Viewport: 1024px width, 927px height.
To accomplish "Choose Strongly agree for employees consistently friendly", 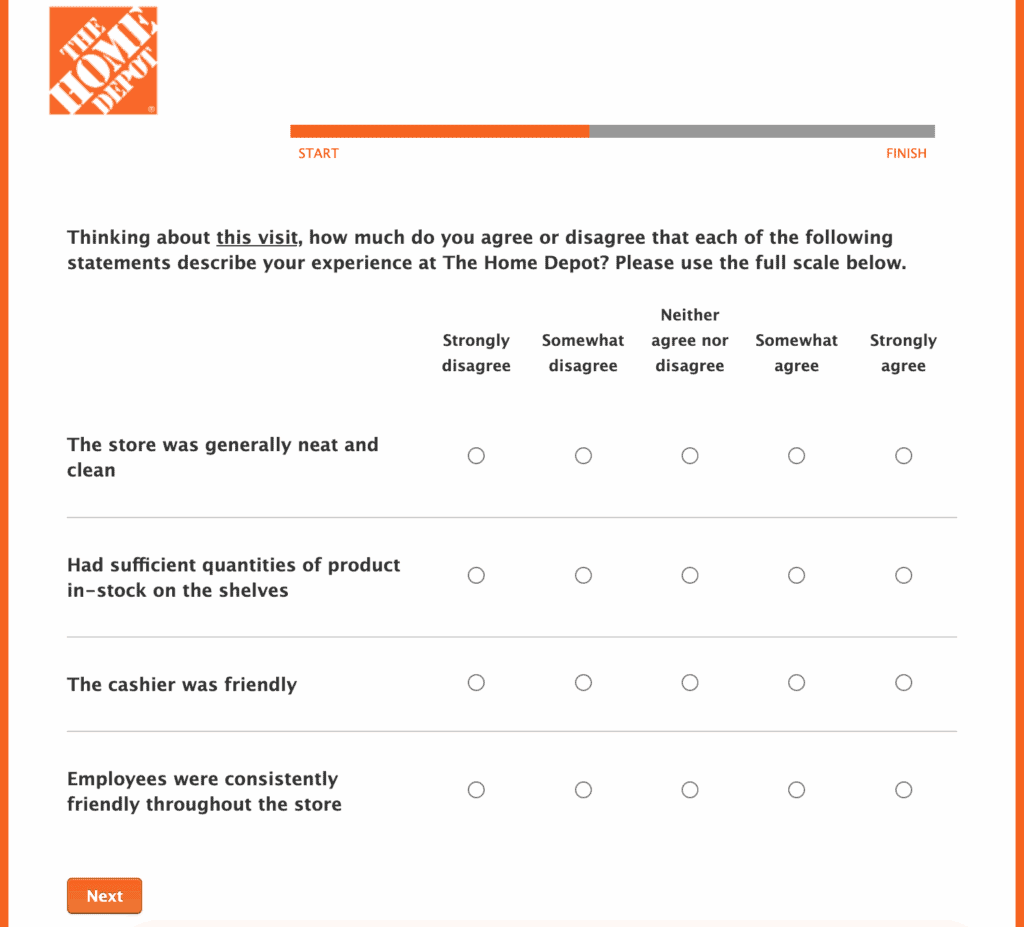I will tap(903, 790).
